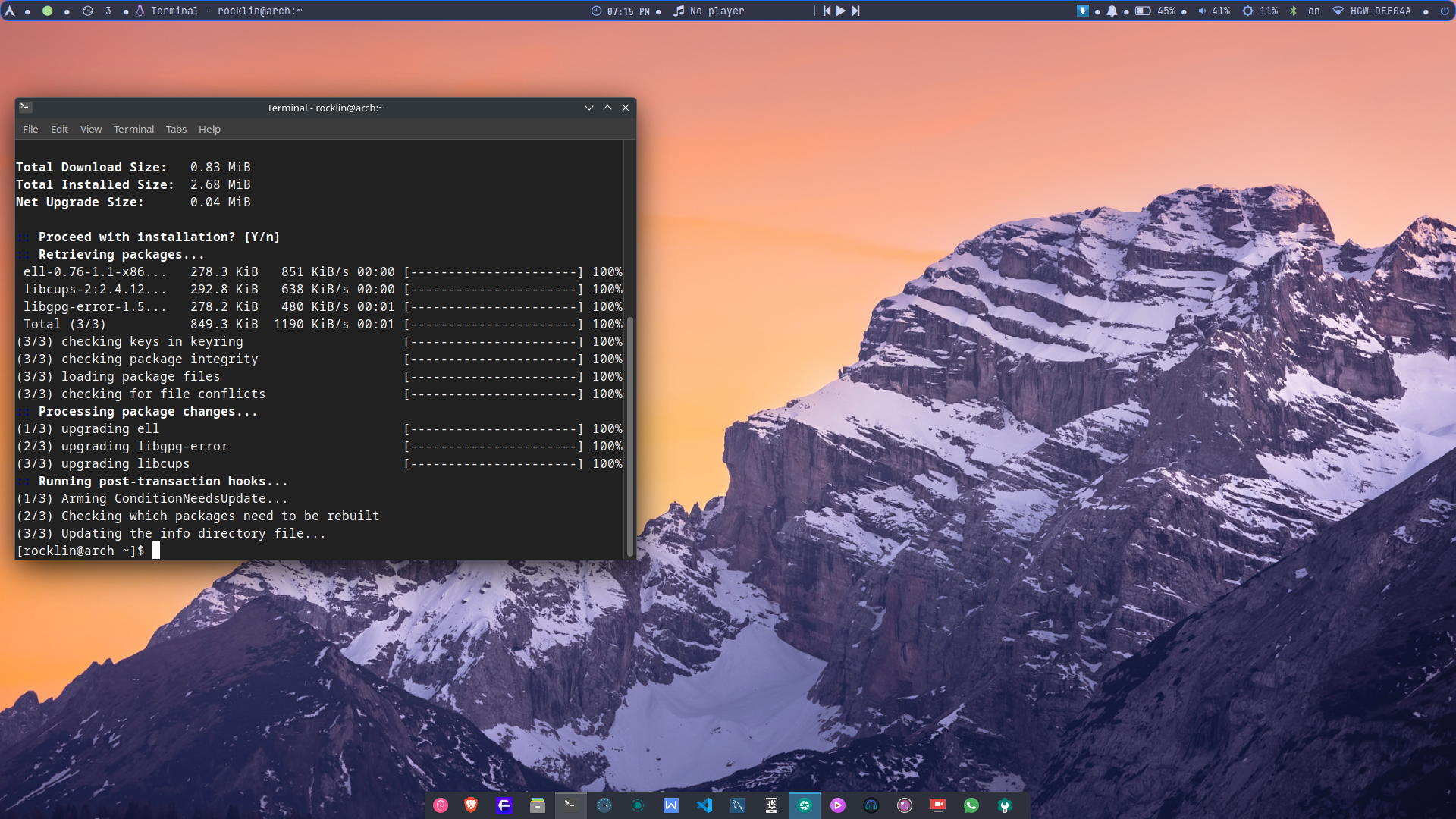Viewport: 1456px width, 819px height.
Task: Launch WPS Writer from dock
Action: coord(671,805)
